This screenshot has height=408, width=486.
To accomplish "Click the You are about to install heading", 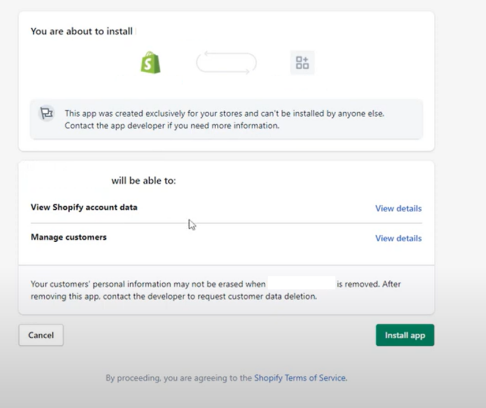I will pyautogui.click(x=82, y=31).
